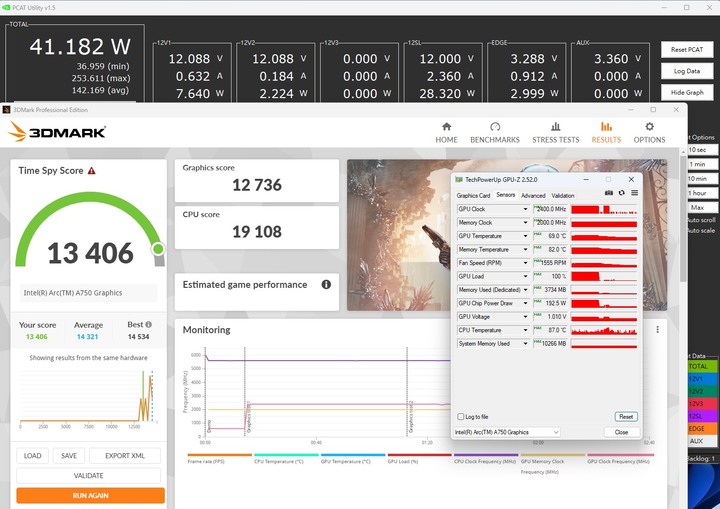Switch to Graphics Card tab in GPU-Z
This screenshot has width=720, height=509.
pos(473,196)
